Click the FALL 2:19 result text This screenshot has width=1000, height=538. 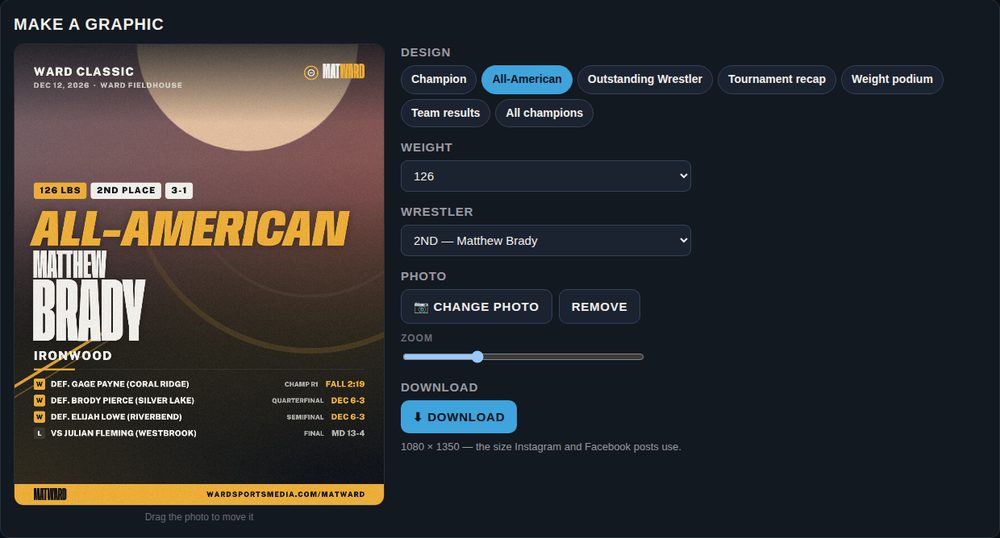point(345,384)
